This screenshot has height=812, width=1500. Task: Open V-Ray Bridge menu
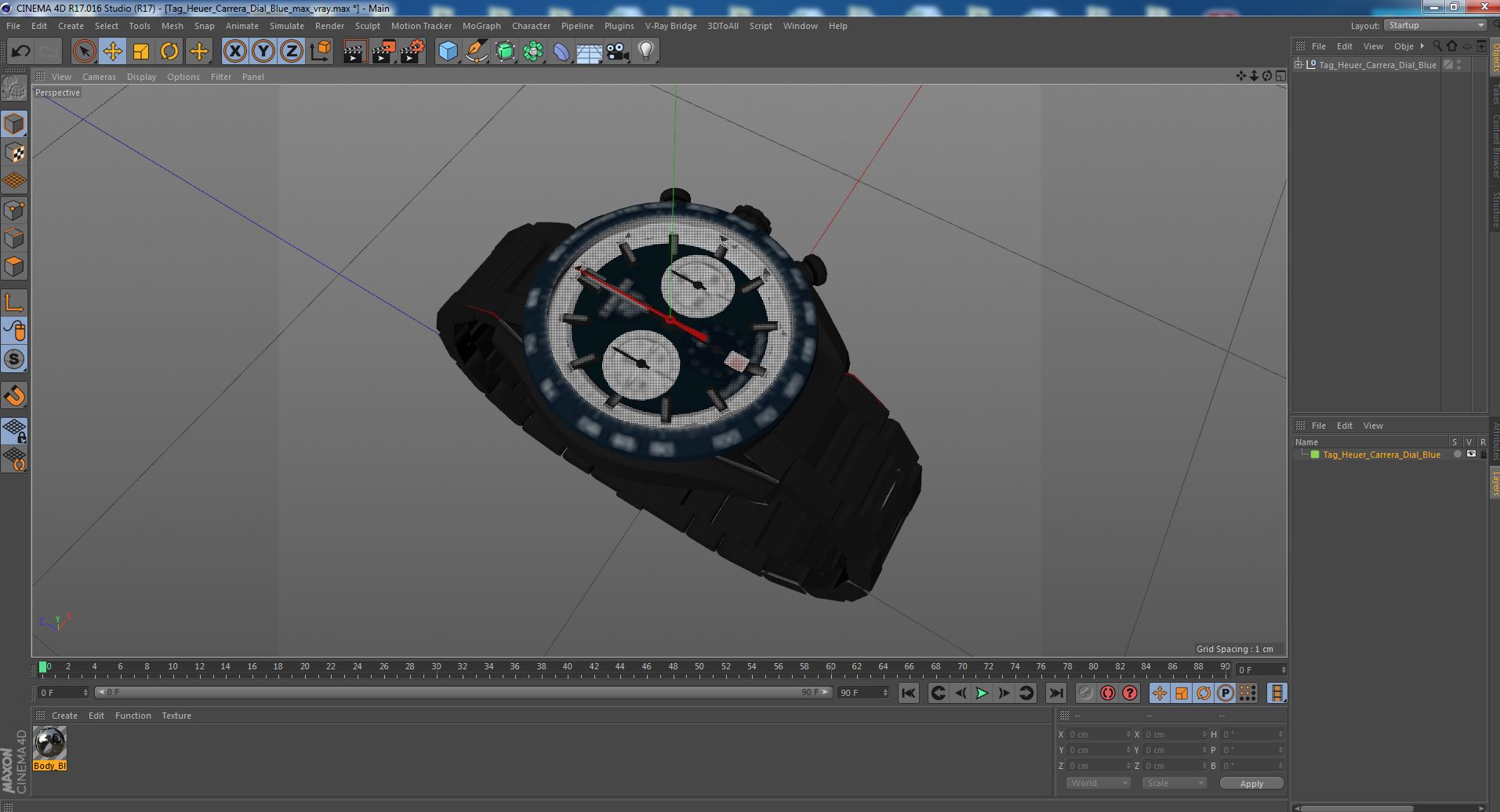click(670, 26)
